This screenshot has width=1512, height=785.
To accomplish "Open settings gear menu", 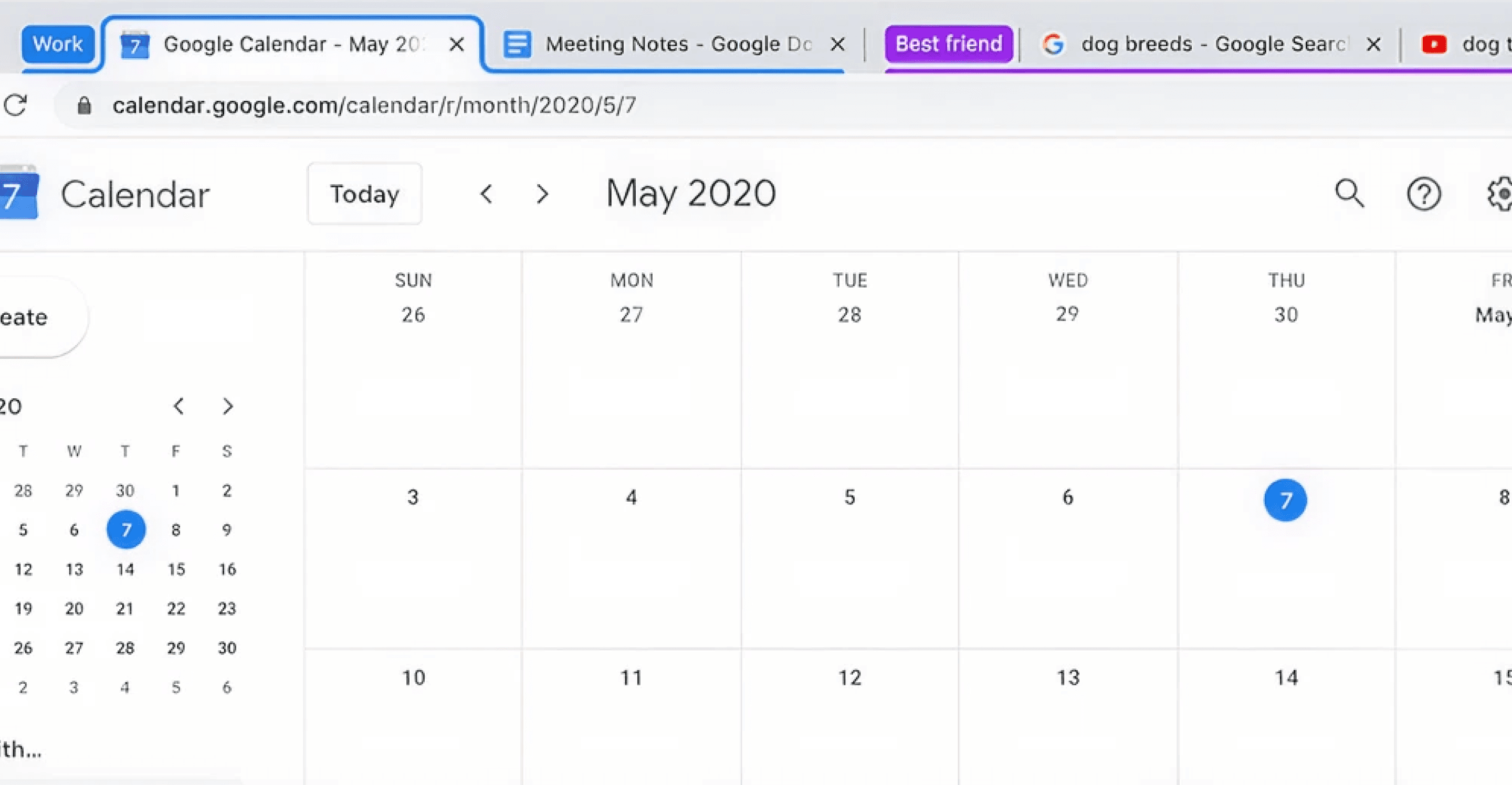I will click(x=1500, y=194).
